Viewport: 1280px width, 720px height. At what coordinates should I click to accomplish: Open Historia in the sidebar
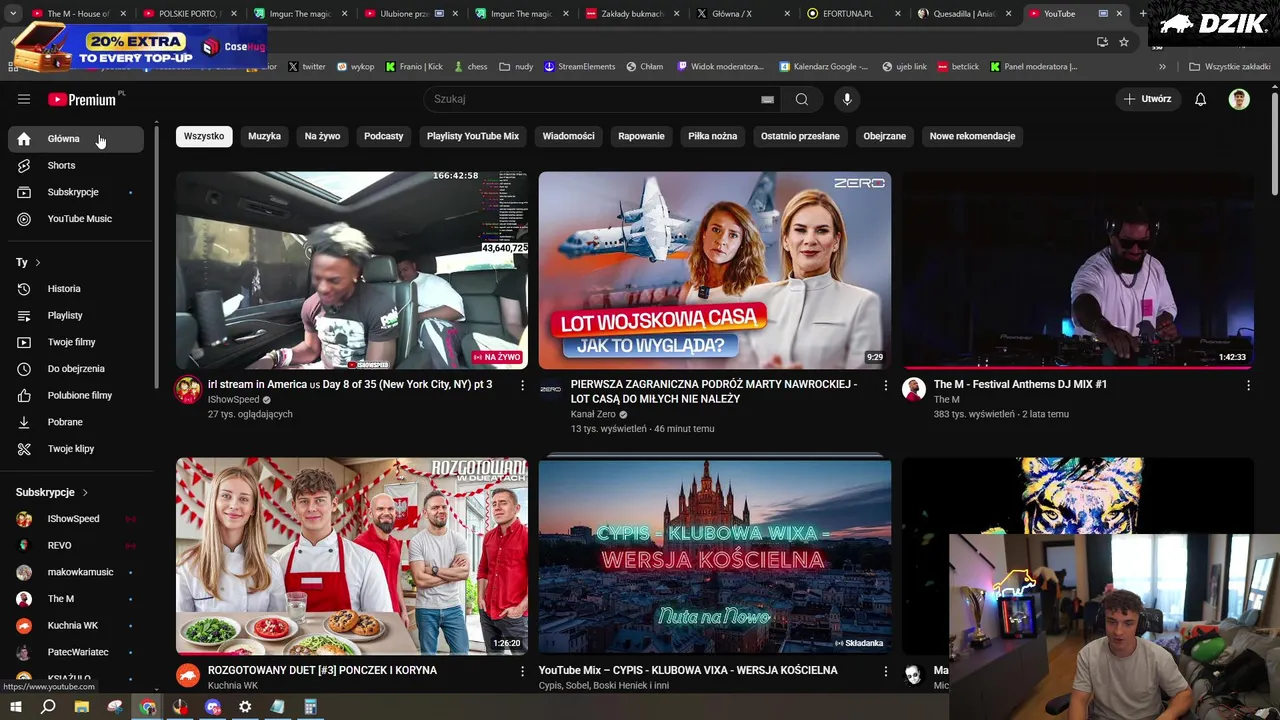point(76,289)
